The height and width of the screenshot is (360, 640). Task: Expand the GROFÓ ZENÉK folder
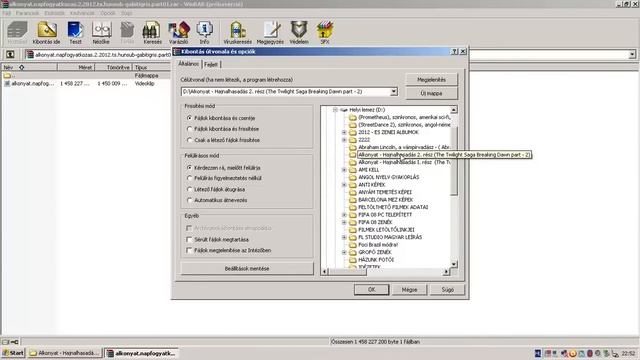point(344,252)
